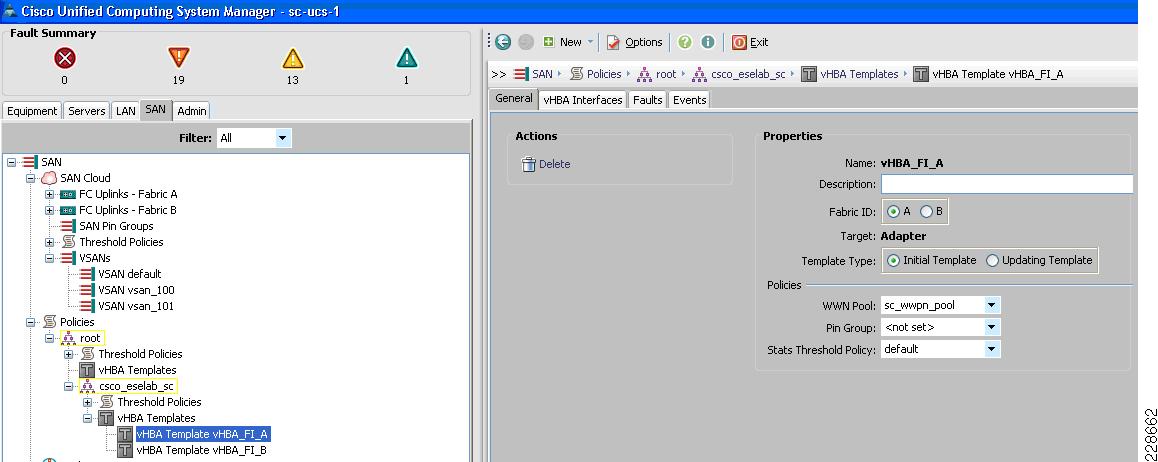Click the Delete trash can icon
Screen dimensions: 1158x462
point(529,164)
